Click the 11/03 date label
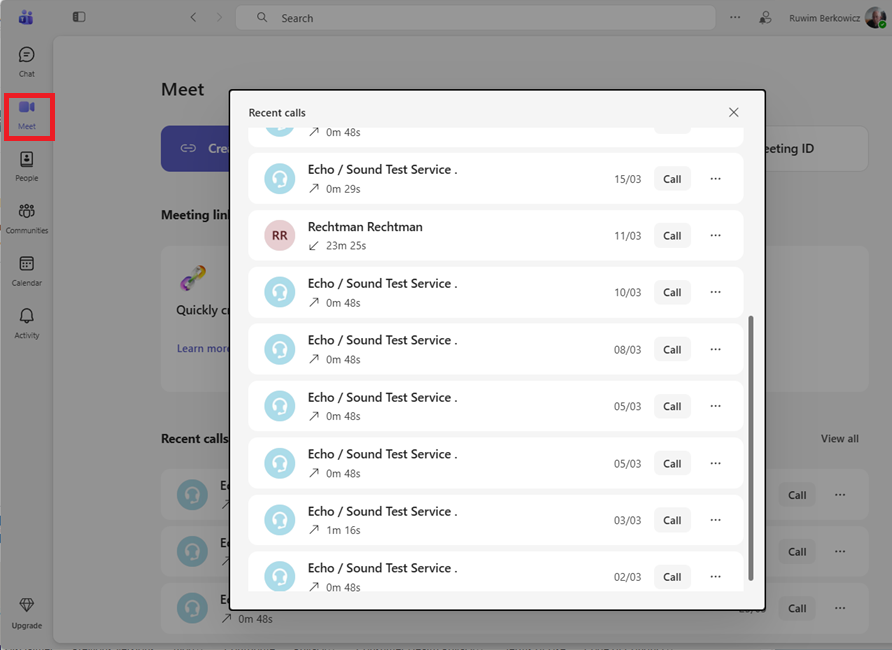Image resolution: width=892 pixels, height=650 pixels. click(x=627, y=236)
